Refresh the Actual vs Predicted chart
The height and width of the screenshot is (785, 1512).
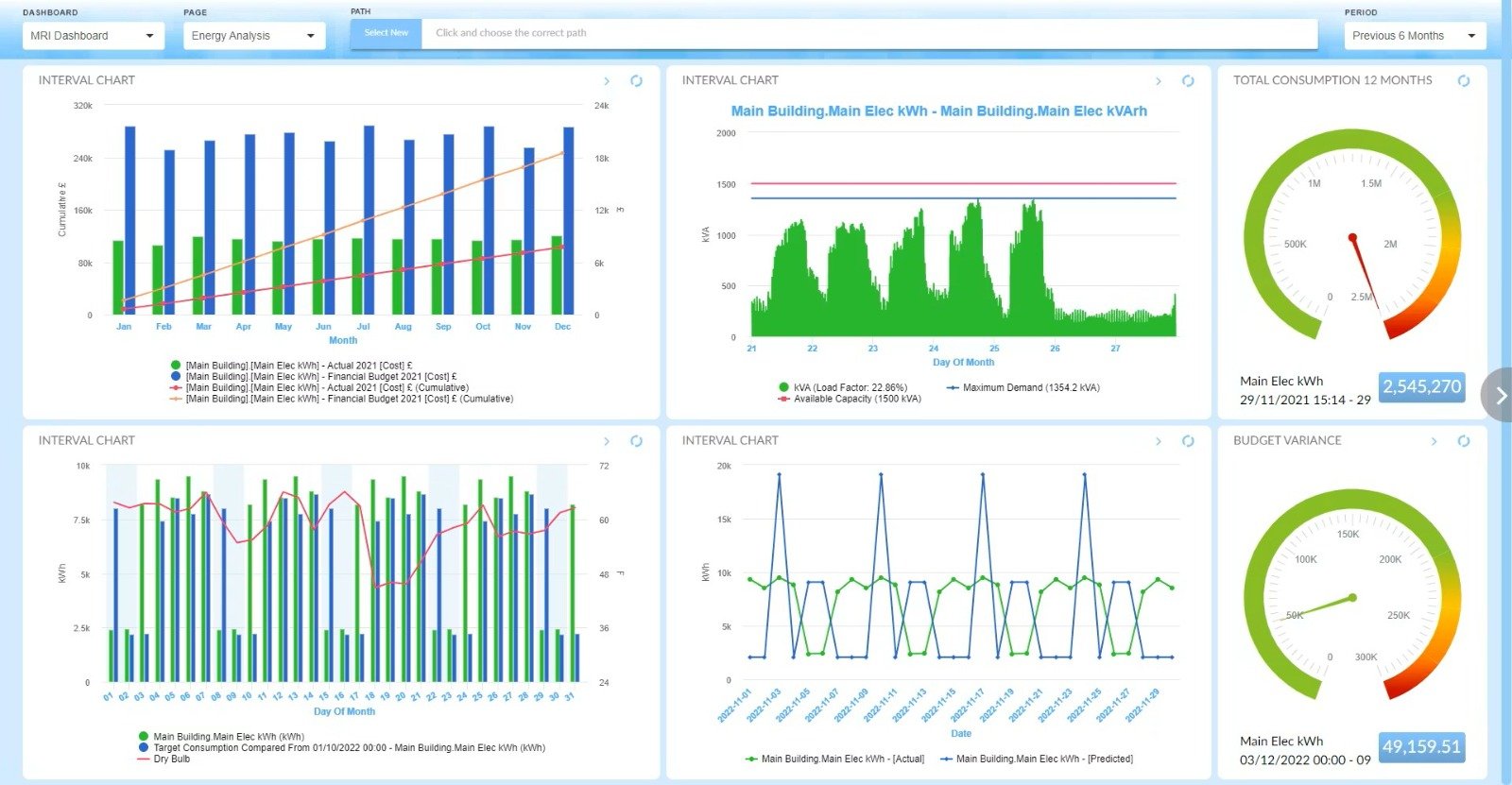pos(1188,441)
